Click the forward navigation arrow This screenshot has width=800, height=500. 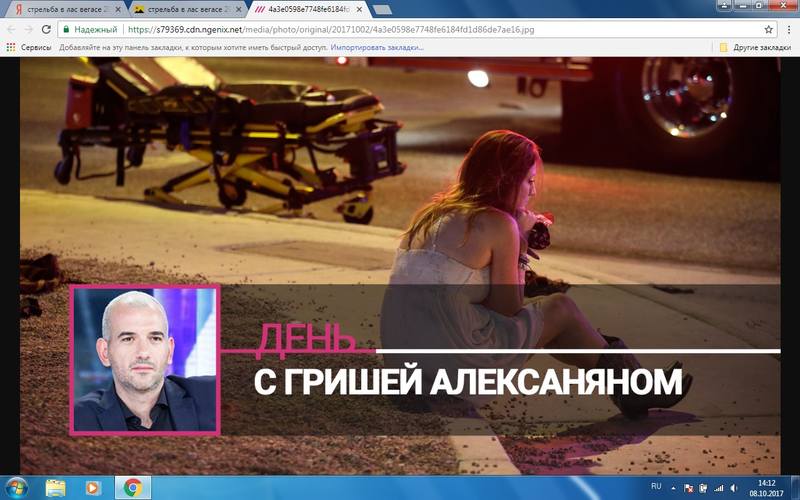pyautogui.click(x=28, y=30)
